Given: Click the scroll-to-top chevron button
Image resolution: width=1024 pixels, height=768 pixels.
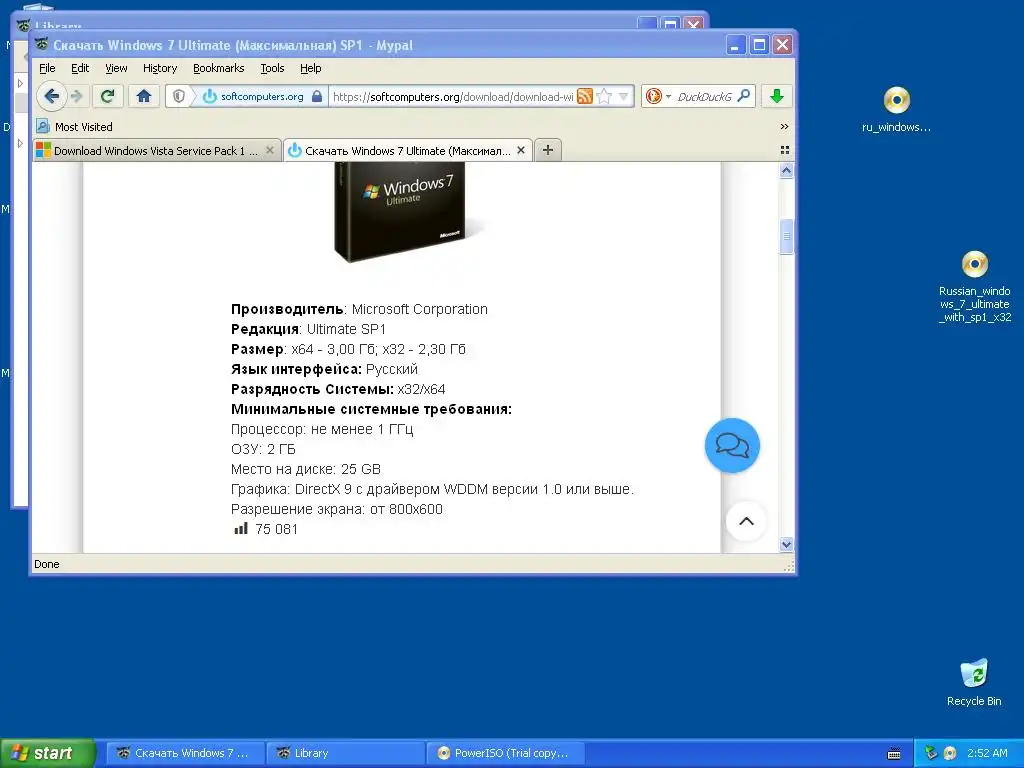Looking at the screenshot, I should (x=746, y=521).
